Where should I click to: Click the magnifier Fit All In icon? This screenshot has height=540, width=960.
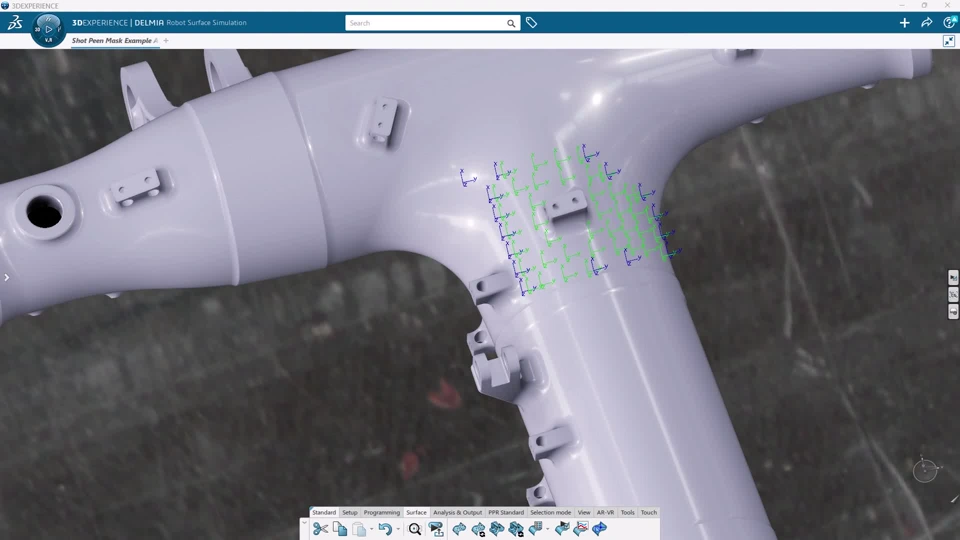[x=414, y=529]
